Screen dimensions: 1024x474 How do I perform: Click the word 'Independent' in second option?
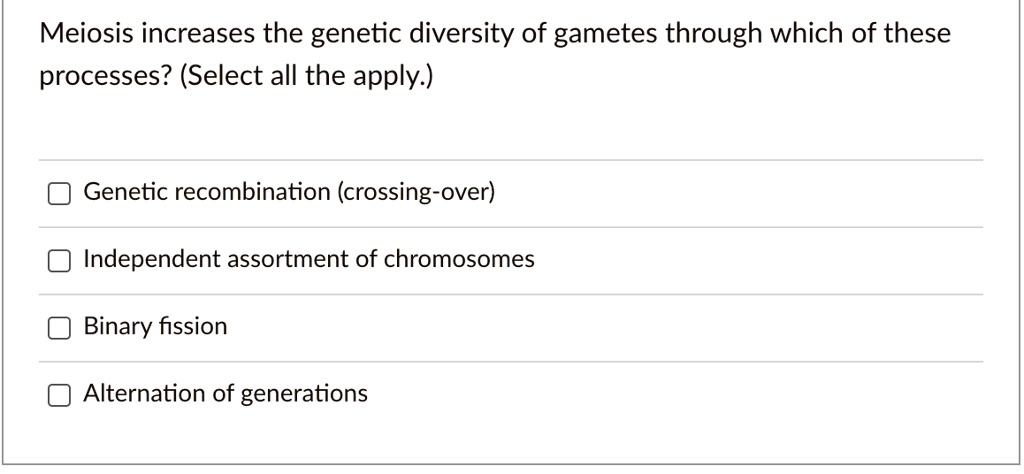pos(152,259)
